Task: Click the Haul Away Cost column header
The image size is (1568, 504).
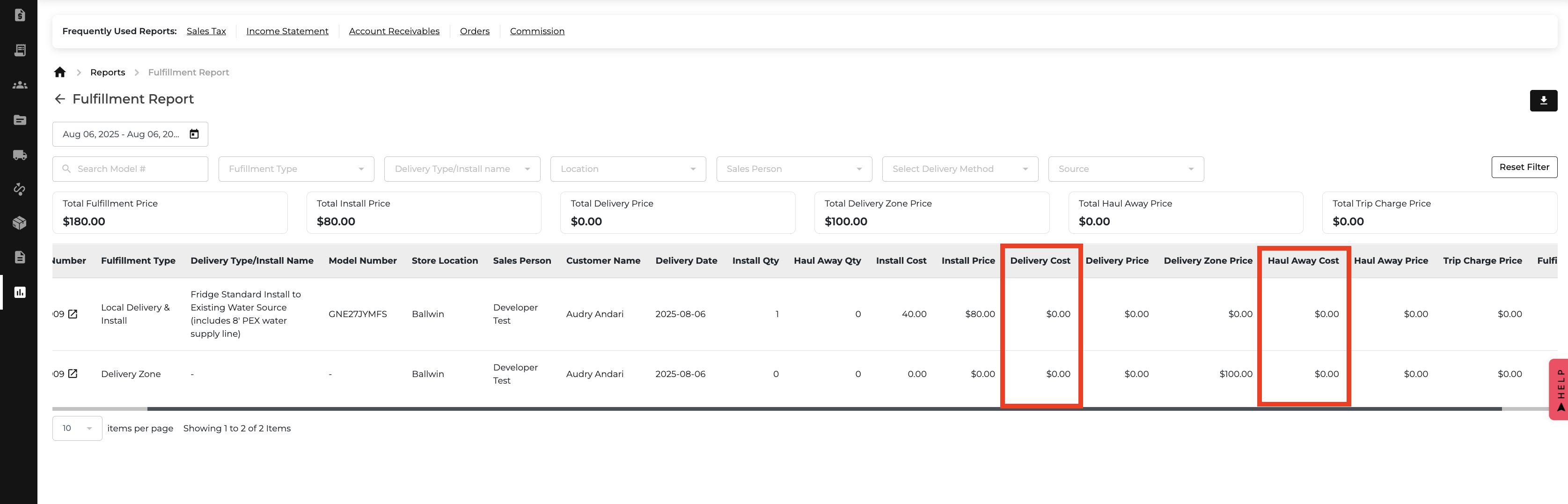Action: (1303, 261)
